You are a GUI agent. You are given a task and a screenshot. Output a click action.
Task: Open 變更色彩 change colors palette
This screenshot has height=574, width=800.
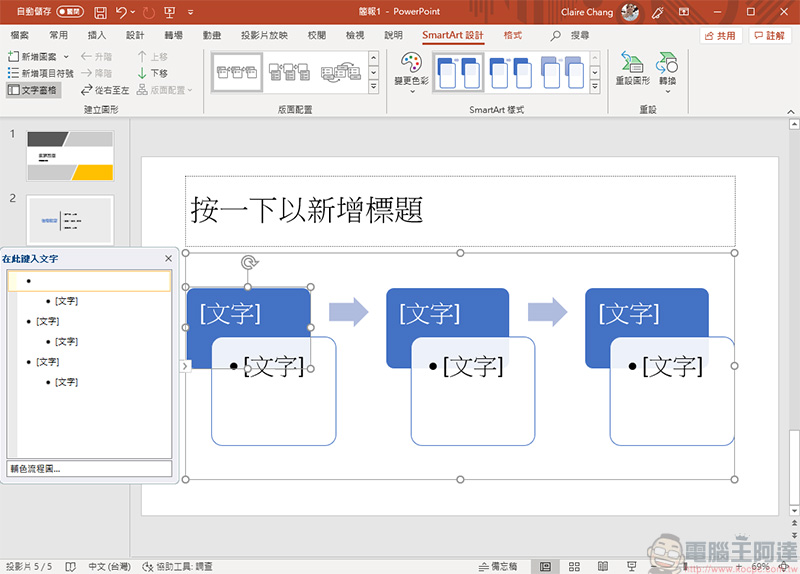pos(411,72)
